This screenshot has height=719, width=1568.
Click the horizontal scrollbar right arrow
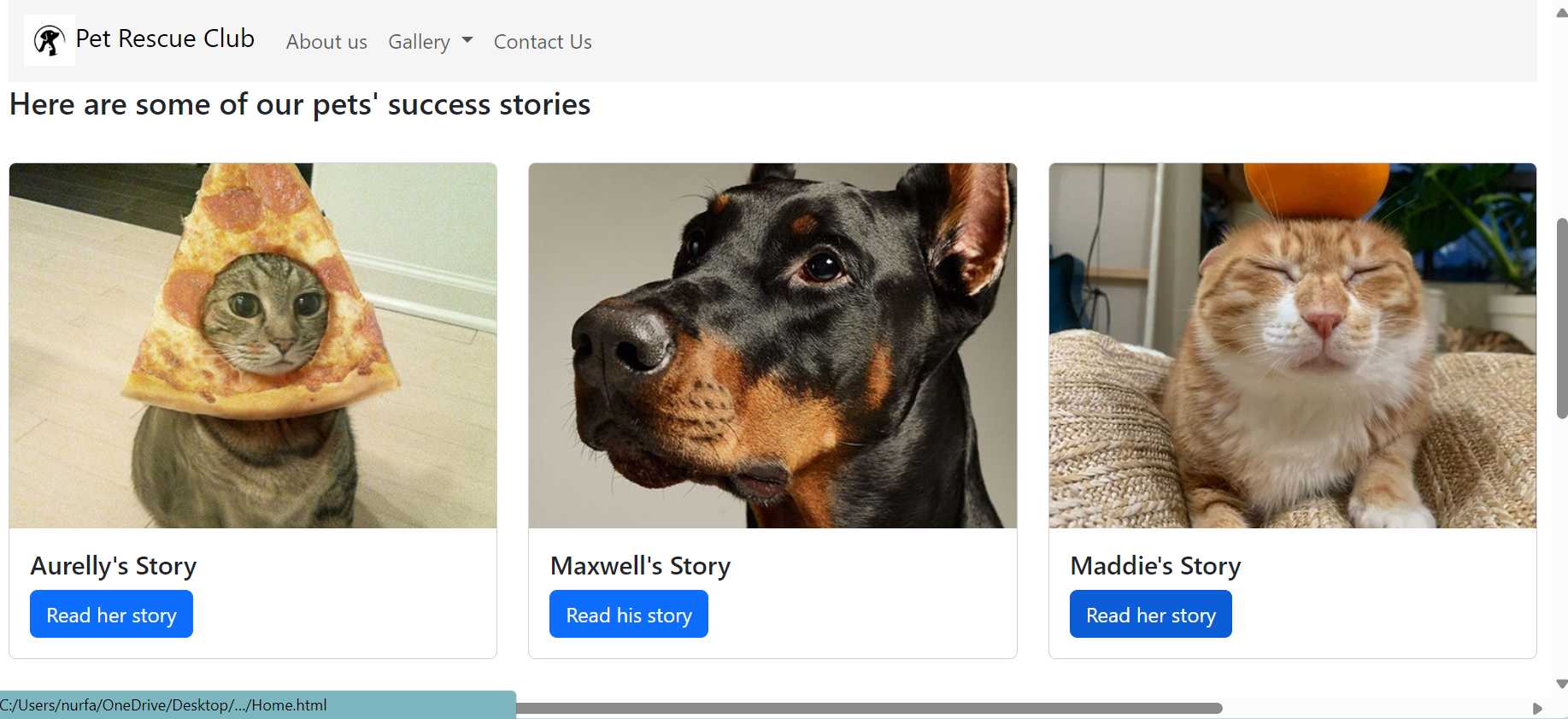click(1537, 709)
